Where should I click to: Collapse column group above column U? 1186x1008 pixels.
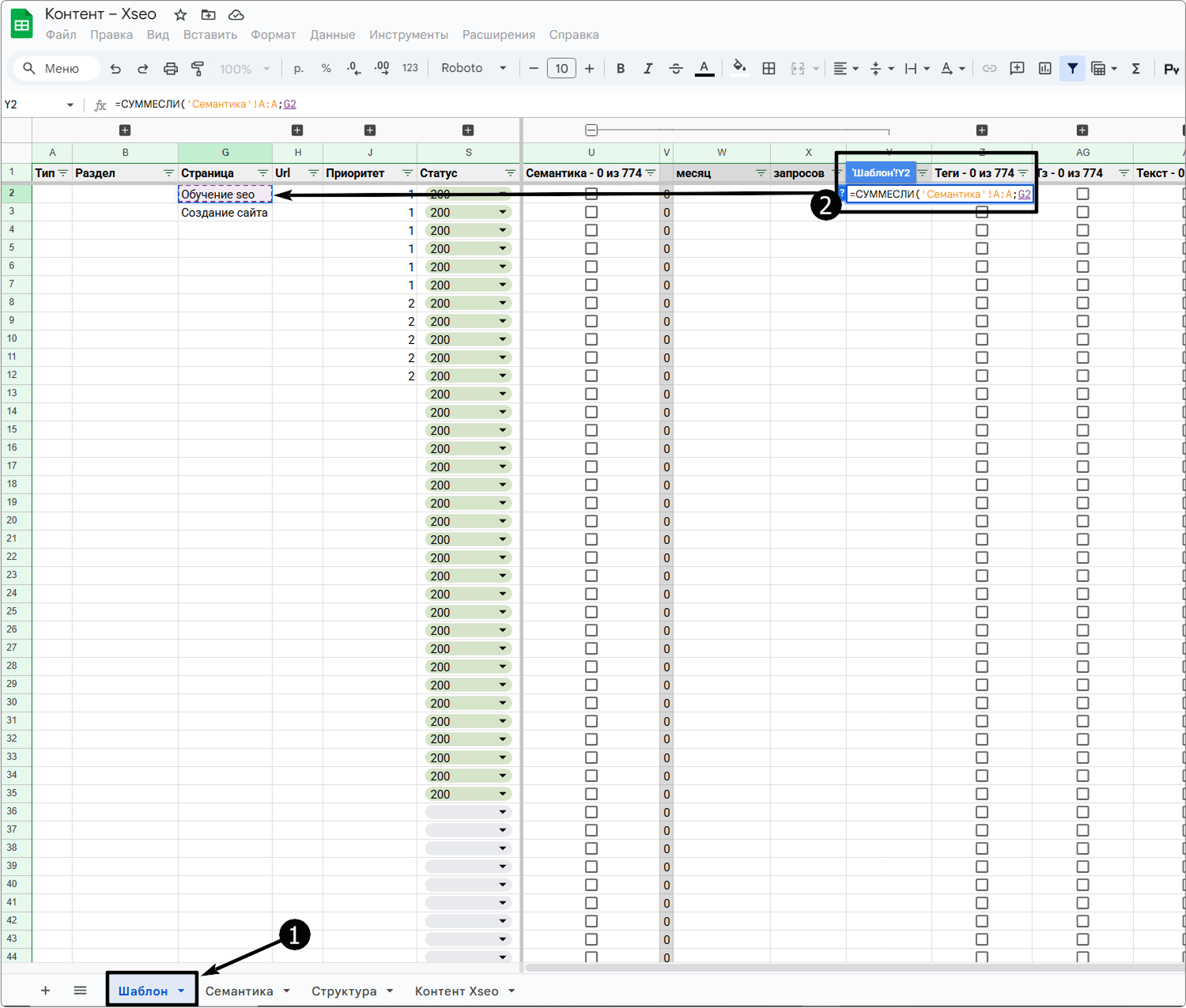point(591,130)
